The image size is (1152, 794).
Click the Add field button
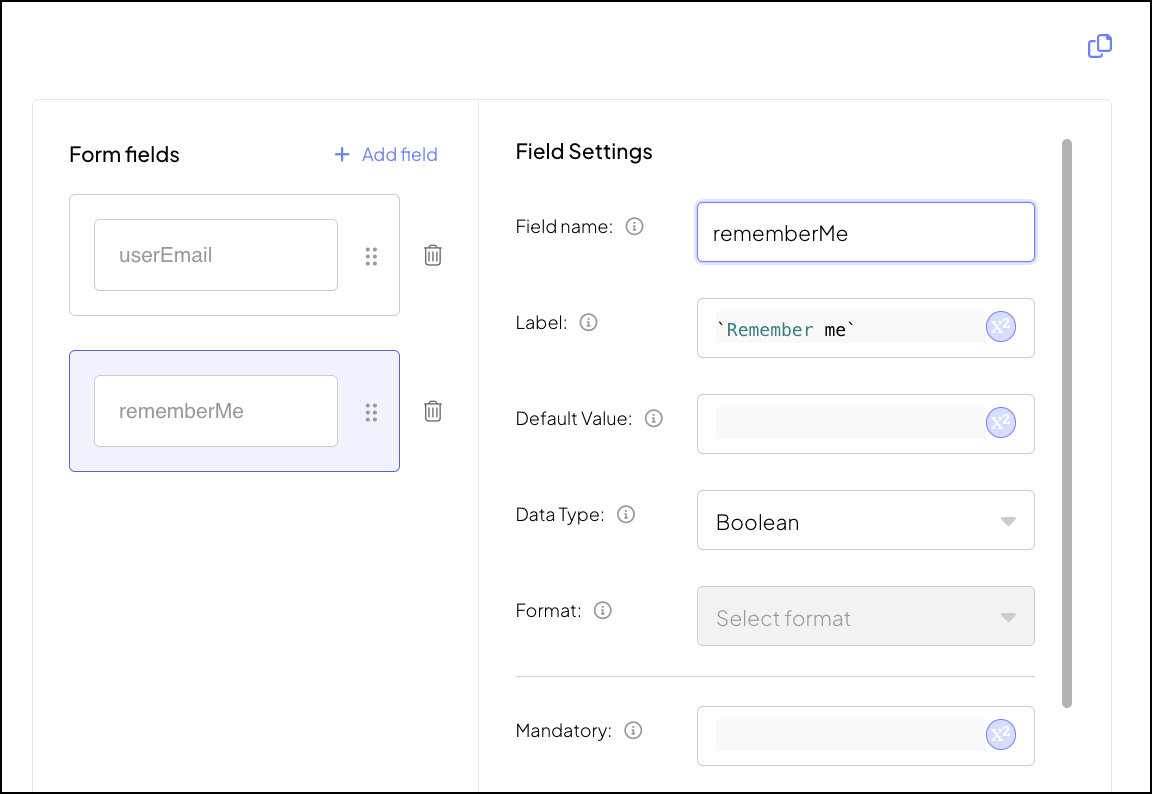click(x=386, y=154)
